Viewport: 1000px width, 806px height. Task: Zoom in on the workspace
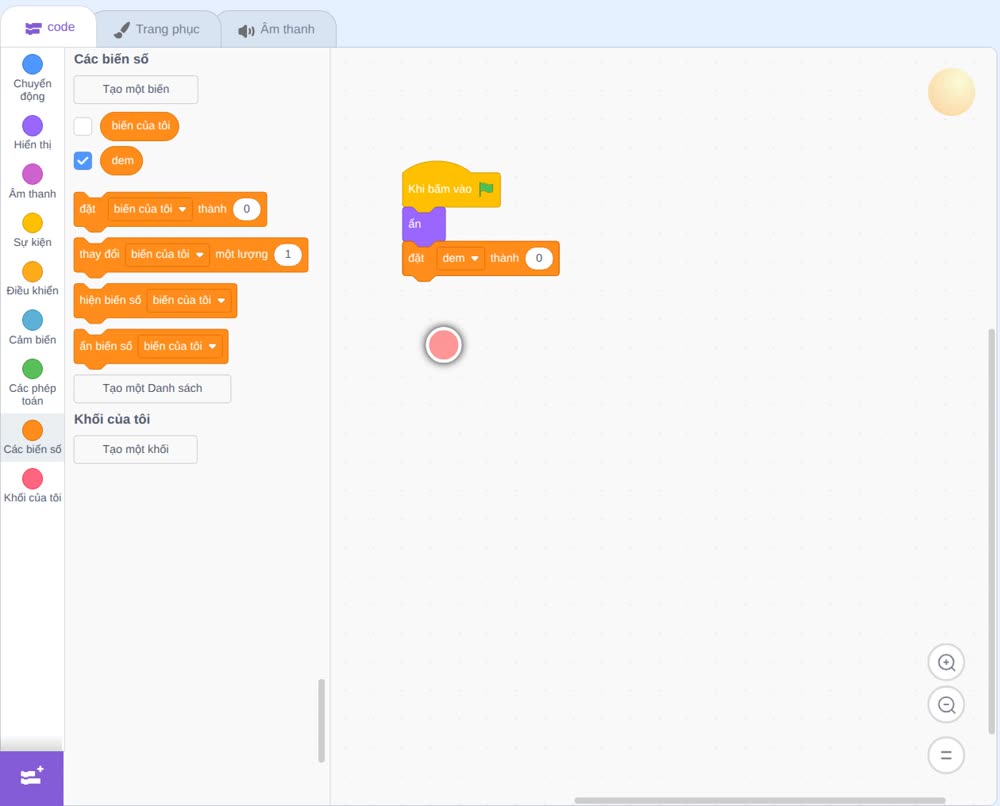point(946,663)
